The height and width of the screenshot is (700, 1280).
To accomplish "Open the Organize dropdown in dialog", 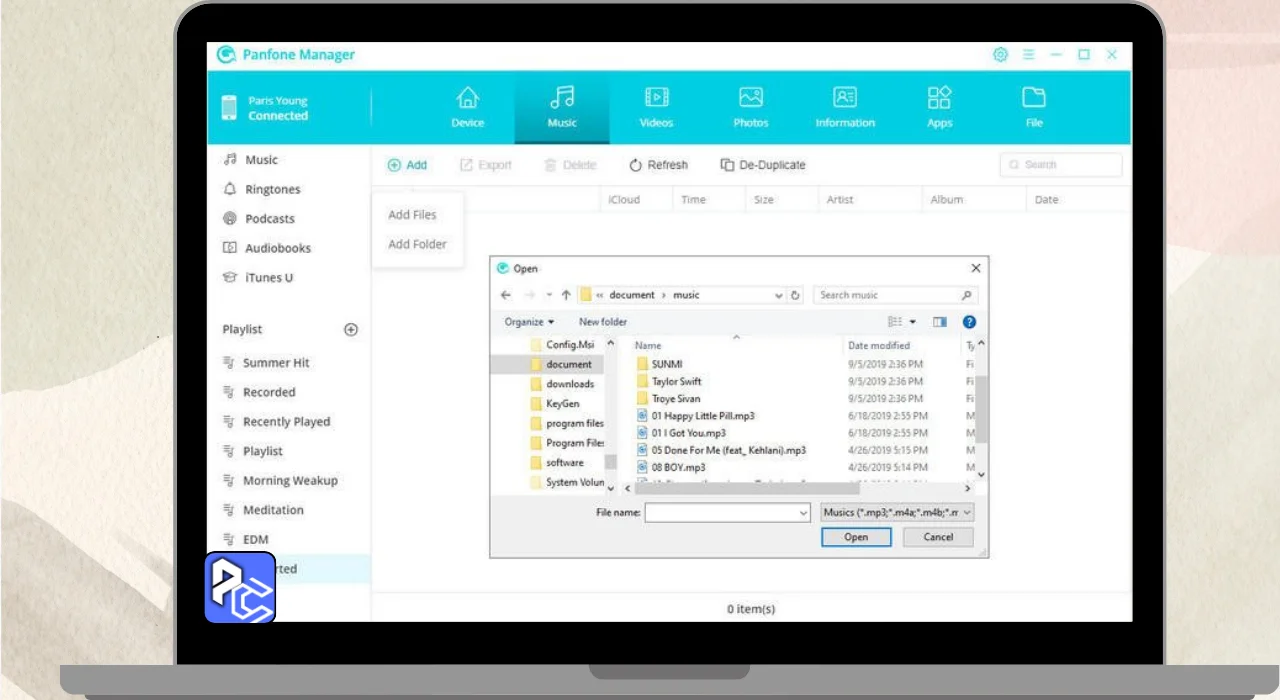I will click(x=529, y=322).
